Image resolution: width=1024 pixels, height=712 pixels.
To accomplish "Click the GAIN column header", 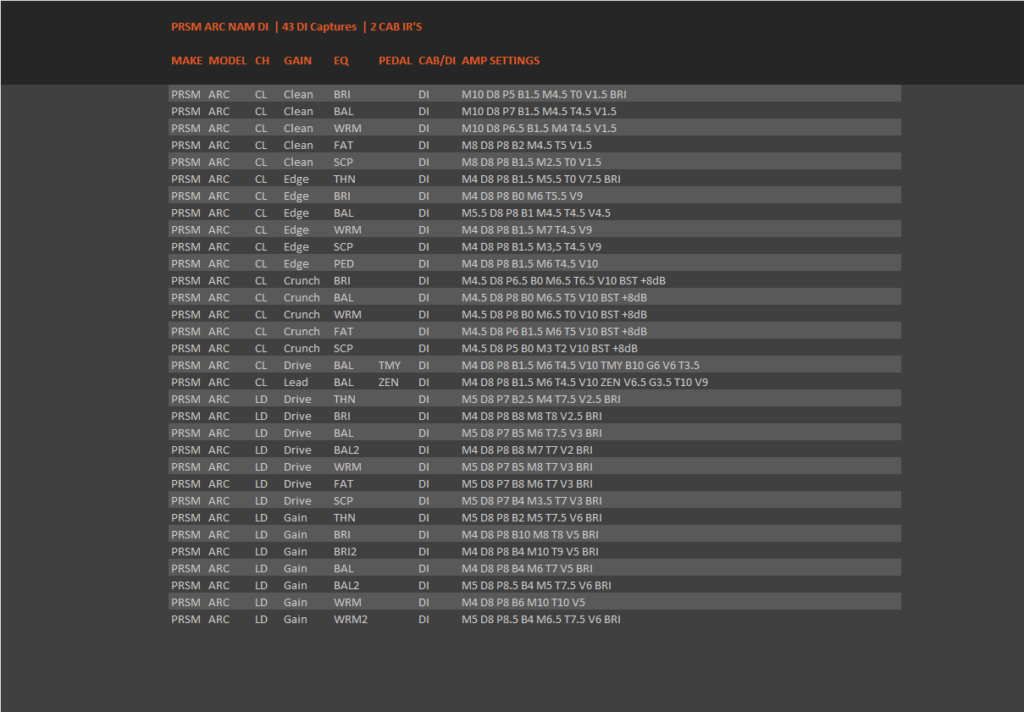I will tap(297, 61).
